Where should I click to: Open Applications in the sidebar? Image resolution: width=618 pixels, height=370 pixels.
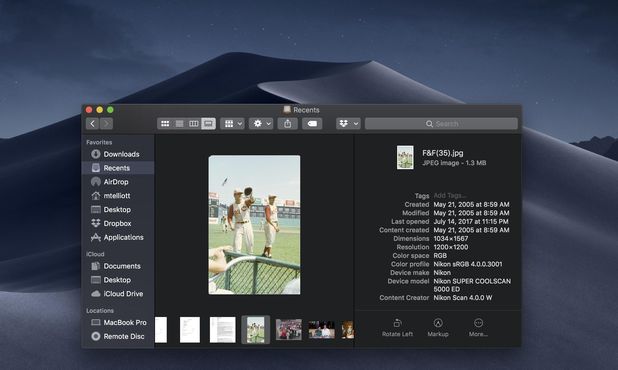point(118,237)
